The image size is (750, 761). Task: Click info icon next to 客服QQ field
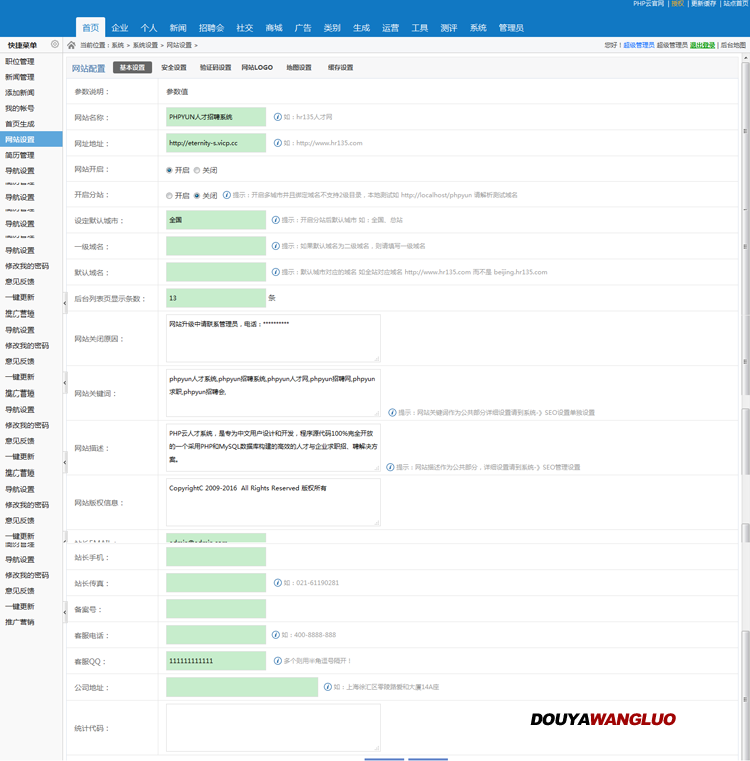pos(278,661)
